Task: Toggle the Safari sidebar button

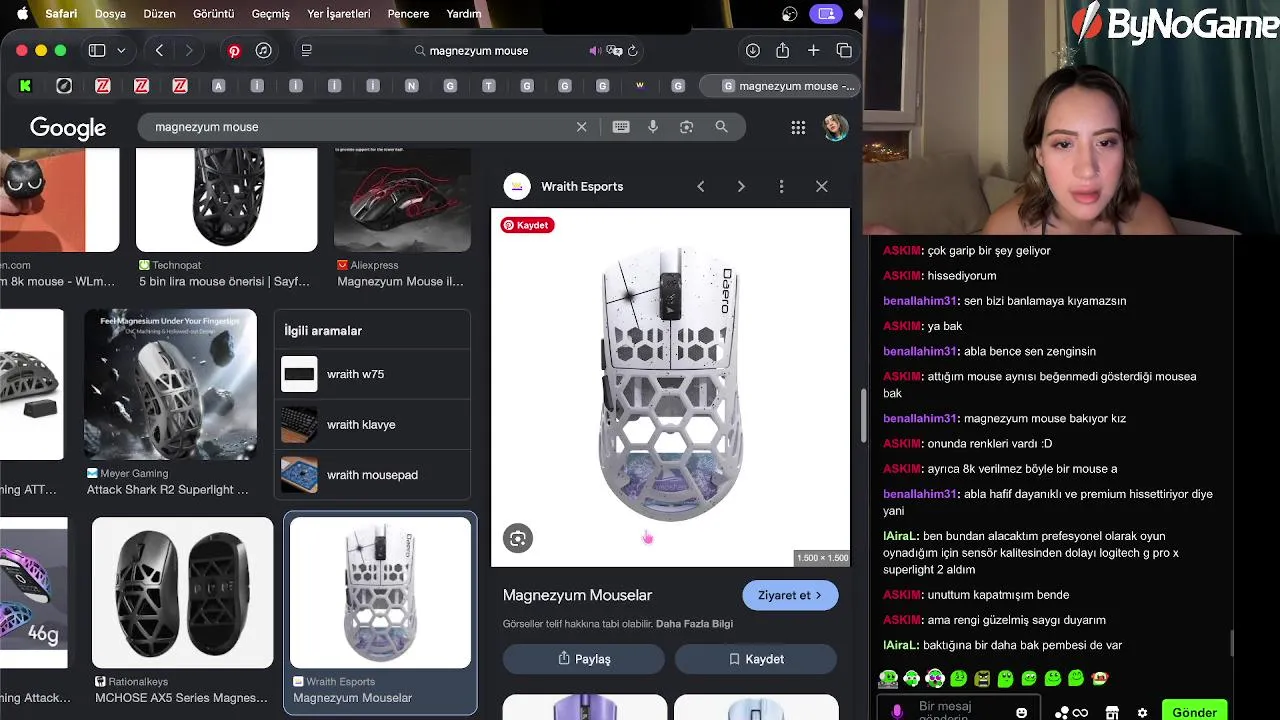Action: point(97,50)
